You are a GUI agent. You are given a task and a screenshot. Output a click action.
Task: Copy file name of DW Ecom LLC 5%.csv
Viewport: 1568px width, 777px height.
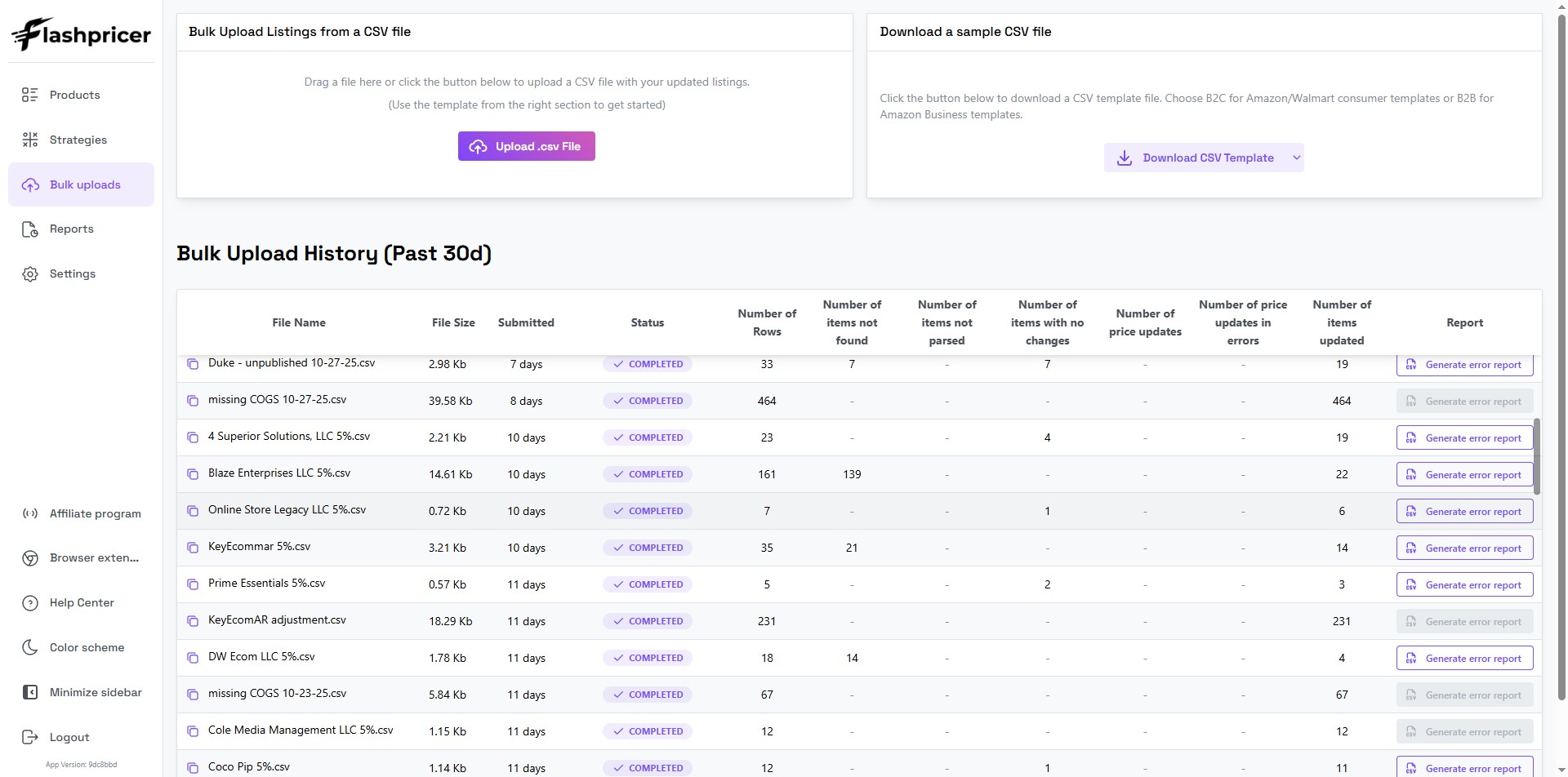(193, 658)
